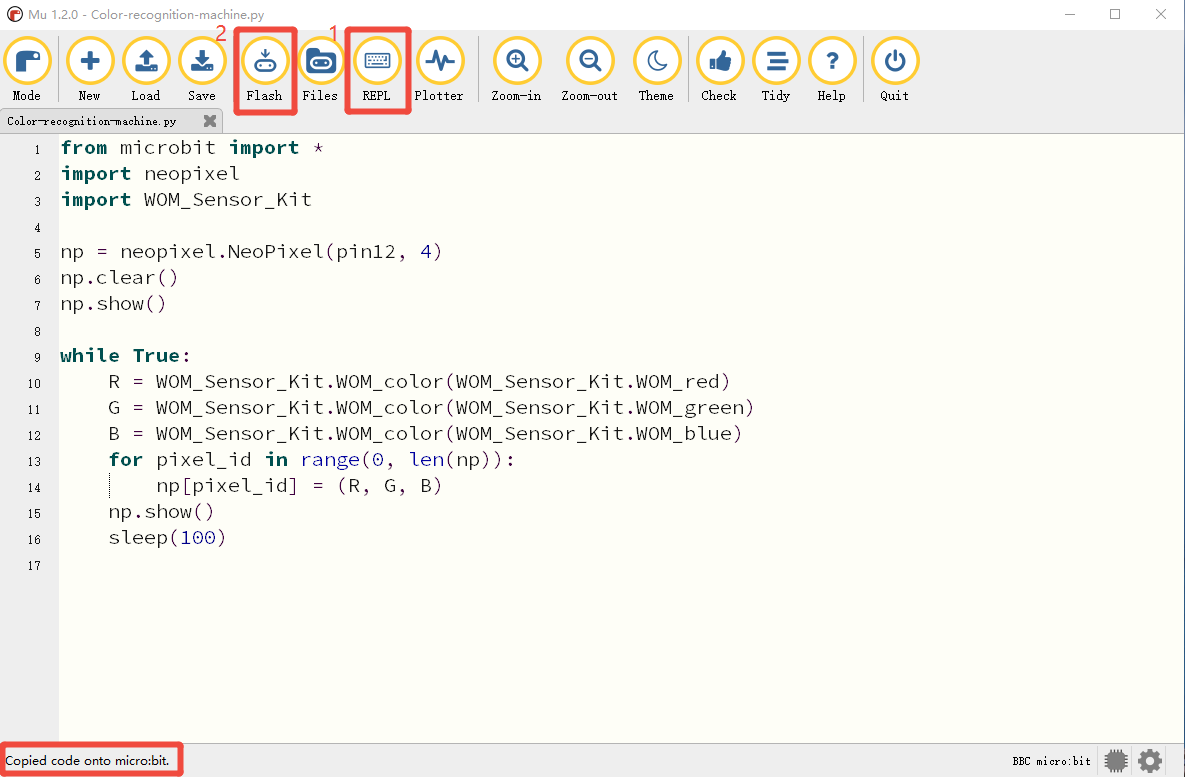Tidy the code formatting
This screenshot has width=1185, height=777.
776,70
